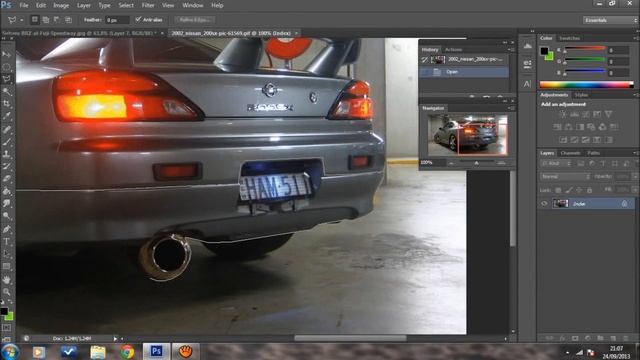Add a Brightness/Contrast adjustment
640x360 pixels.
point(563,114)
